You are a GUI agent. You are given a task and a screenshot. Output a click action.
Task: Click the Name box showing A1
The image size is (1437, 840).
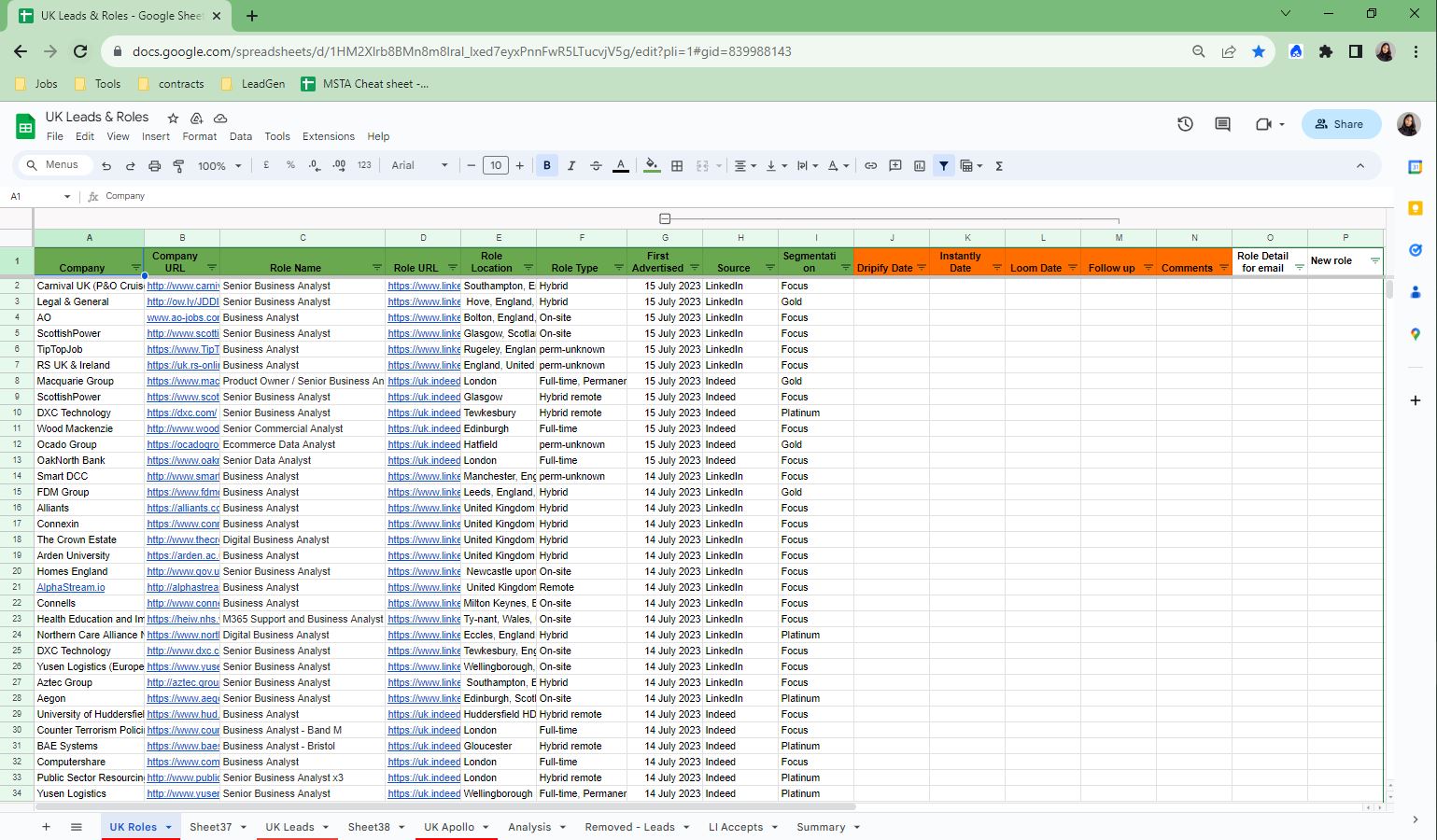[x=39, y=196]
